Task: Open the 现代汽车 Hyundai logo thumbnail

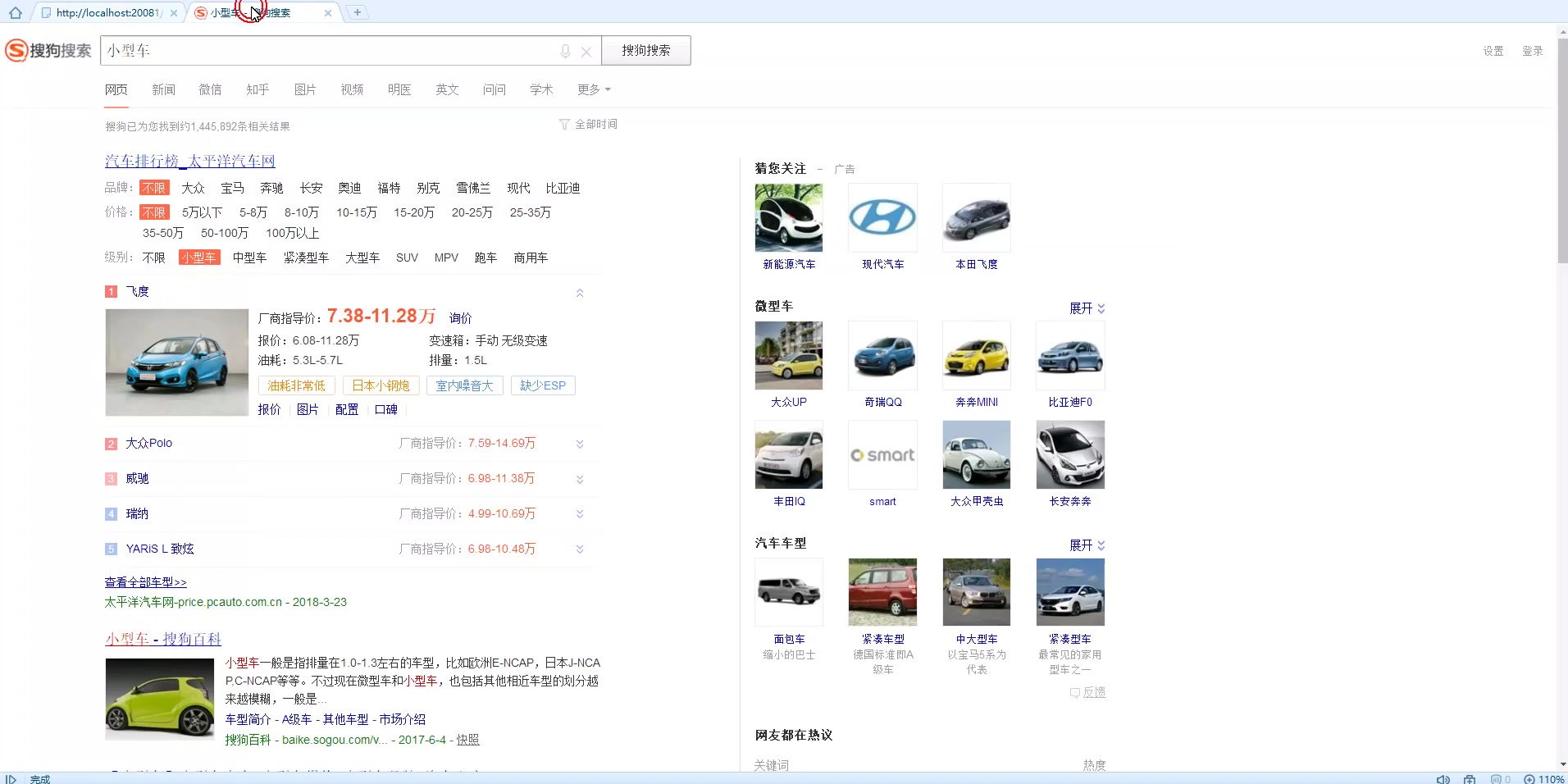Action: (882, 217)
